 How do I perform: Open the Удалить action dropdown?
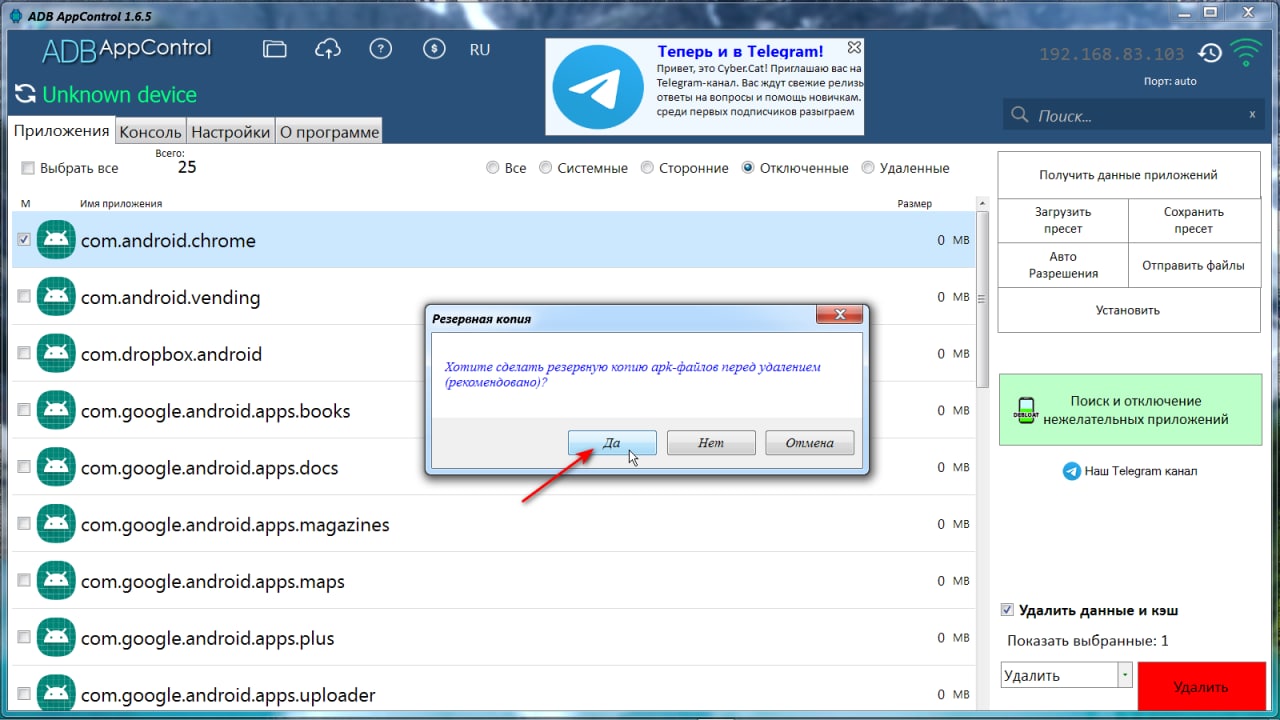1125,675
